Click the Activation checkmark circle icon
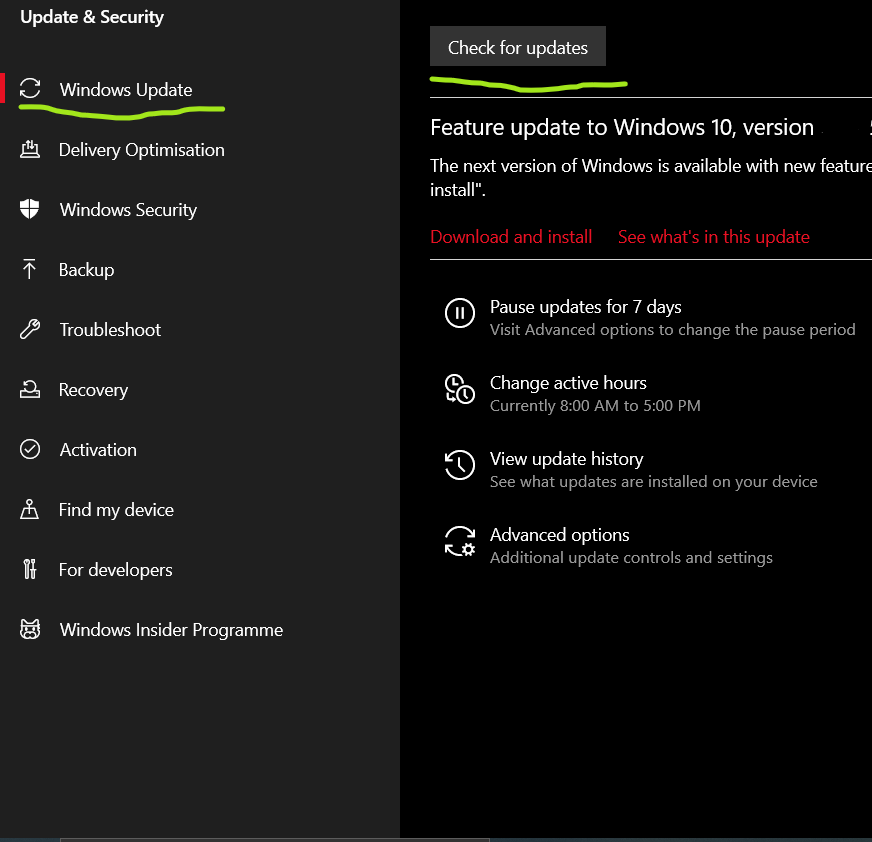 pyautogui.click(x=30, y=449)
